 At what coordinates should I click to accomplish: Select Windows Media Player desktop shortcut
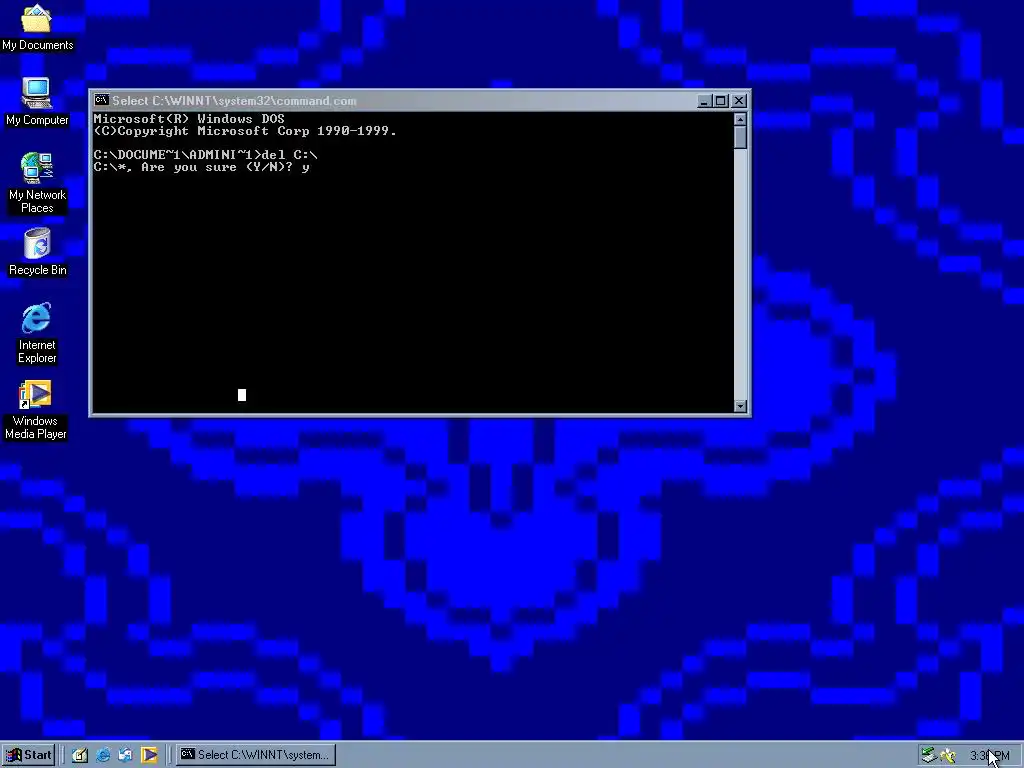(x=36, y=409)
